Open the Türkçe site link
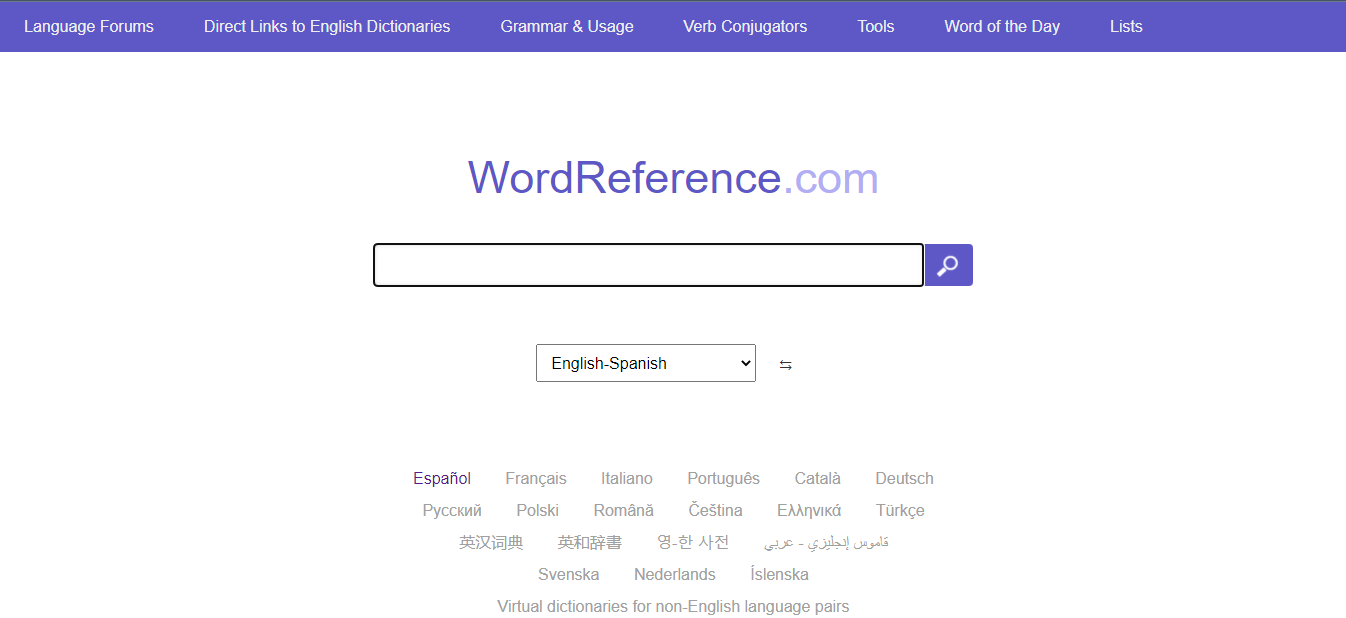The image size is (1346, 618). [x=901, y=510]
